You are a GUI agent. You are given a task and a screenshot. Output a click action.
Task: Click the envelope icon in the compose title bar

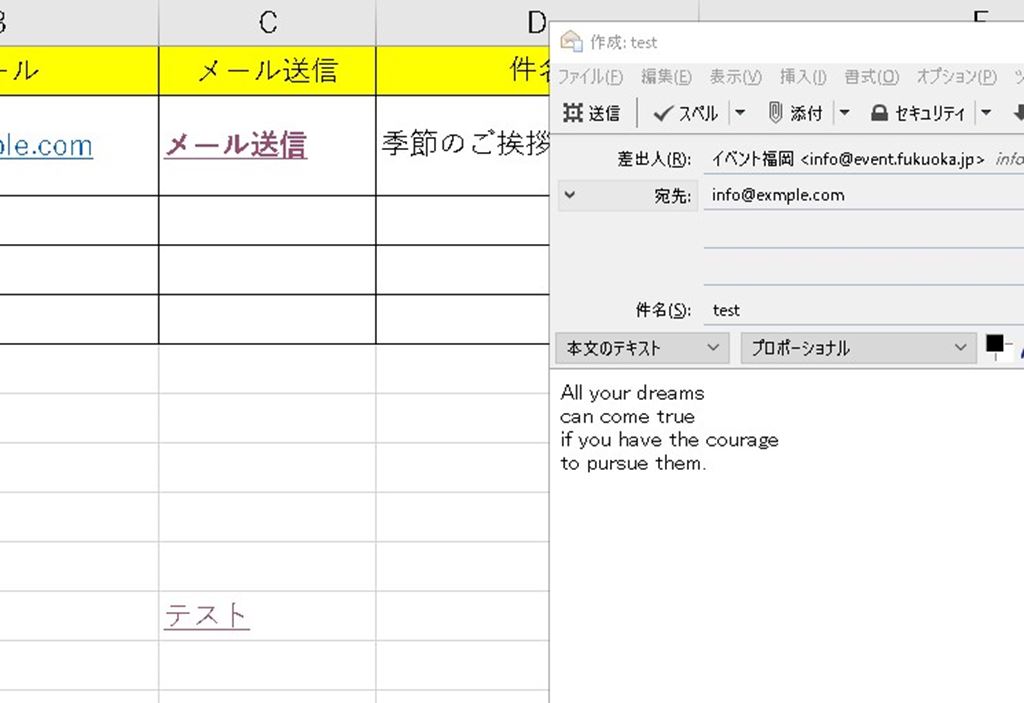(x=571, y=42)
